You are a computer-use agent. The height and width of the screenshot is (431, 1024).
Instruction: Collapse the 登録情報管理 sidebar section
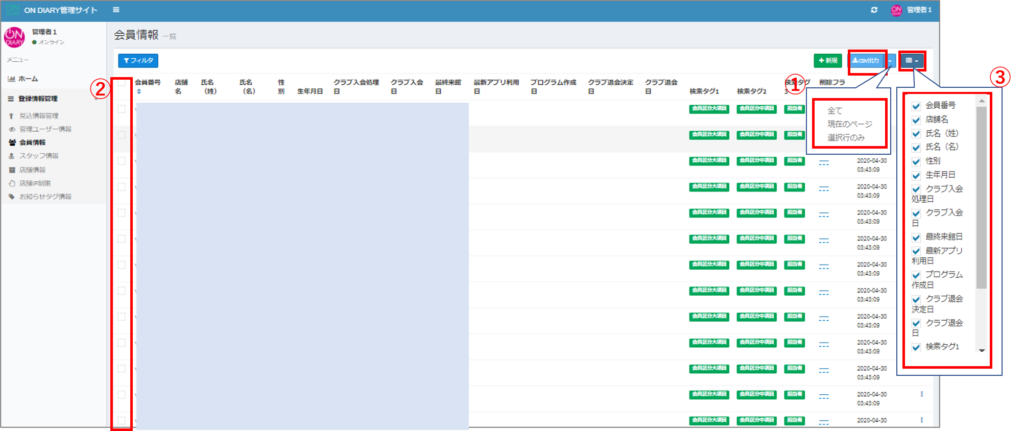click(38, 99)
